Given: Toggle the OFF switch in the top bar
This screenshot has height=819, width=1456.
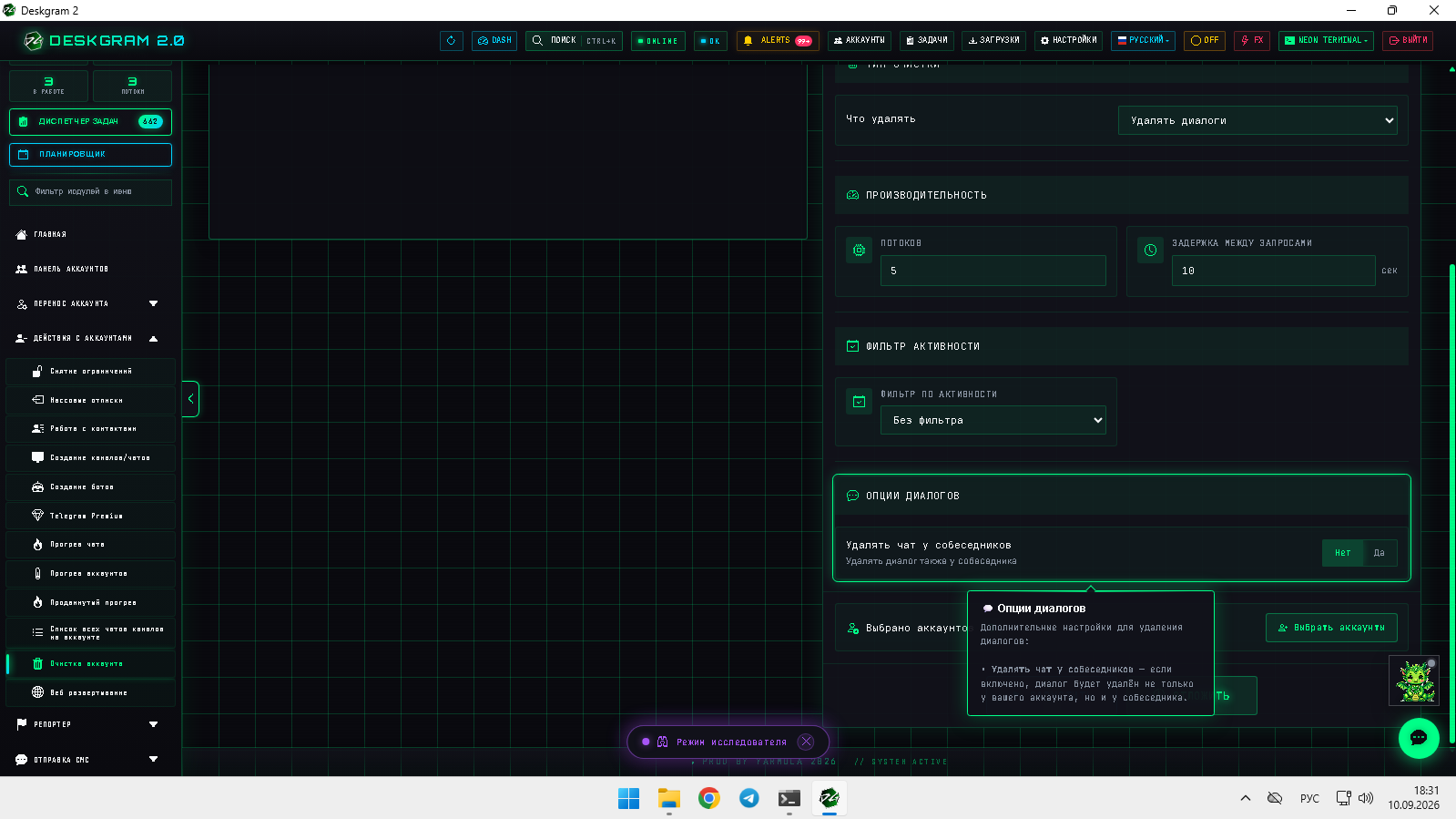Looking at the screenshot, I should coord(1205,41).
